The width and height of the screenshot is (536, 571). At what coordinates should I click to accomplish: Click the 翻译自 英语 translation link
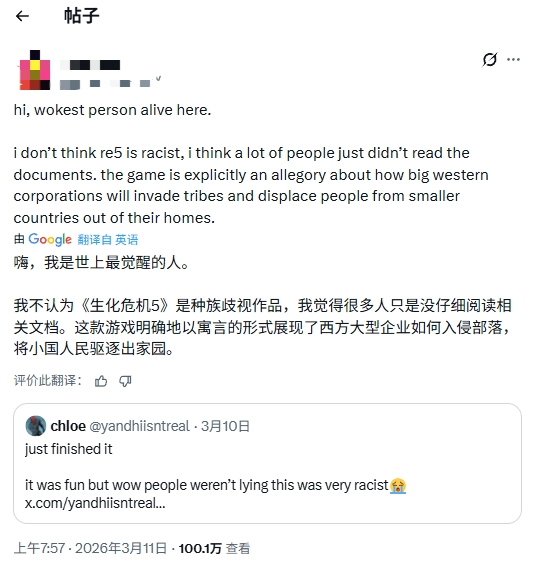(108, 240)
